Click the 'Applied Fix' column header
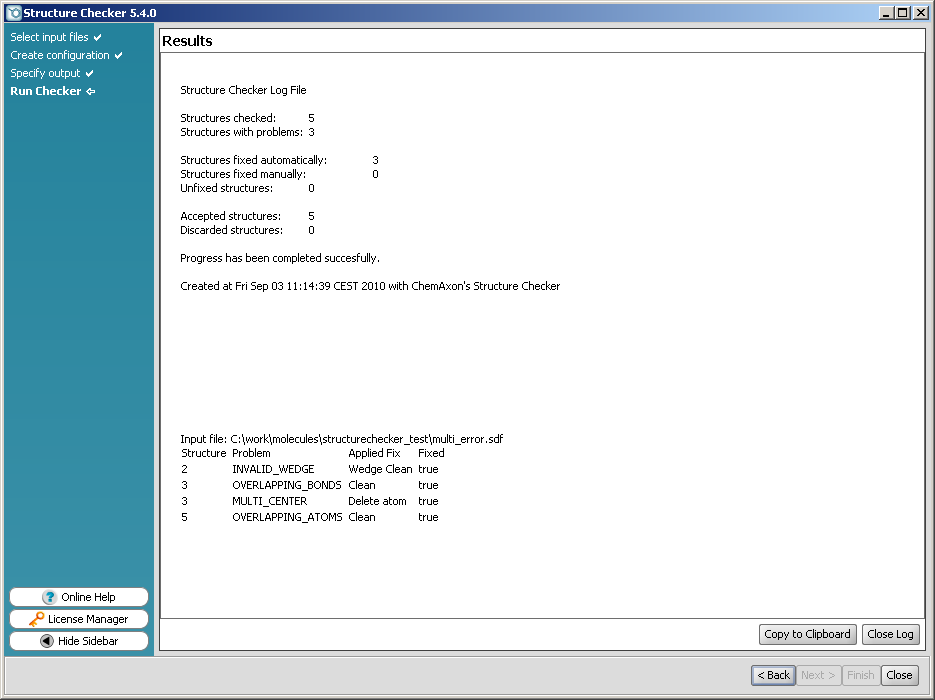Screen dimensions: 935x700 374,453
